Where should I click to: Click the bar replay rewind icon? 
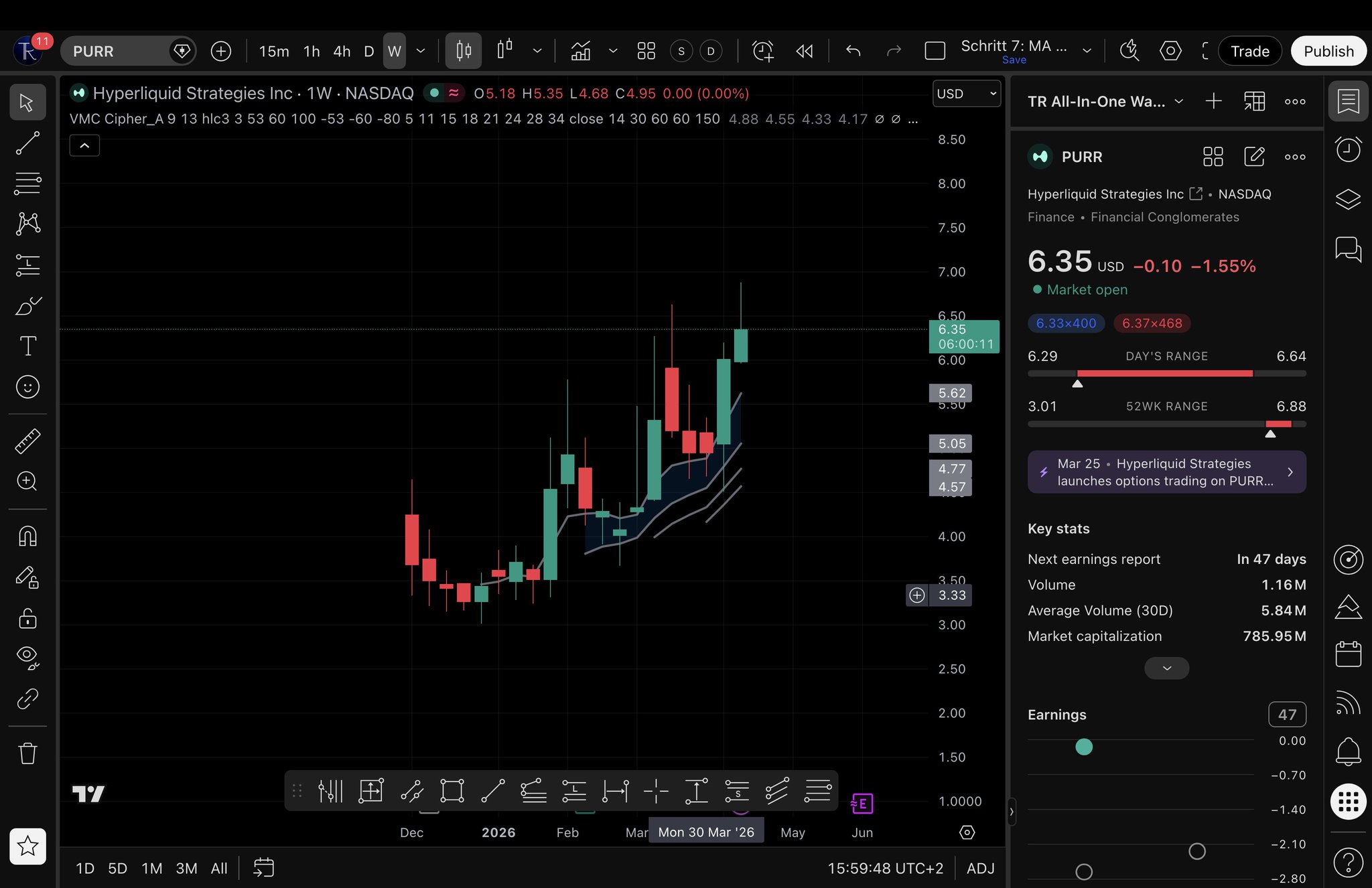pyautogui.click(x=805, y=51)
